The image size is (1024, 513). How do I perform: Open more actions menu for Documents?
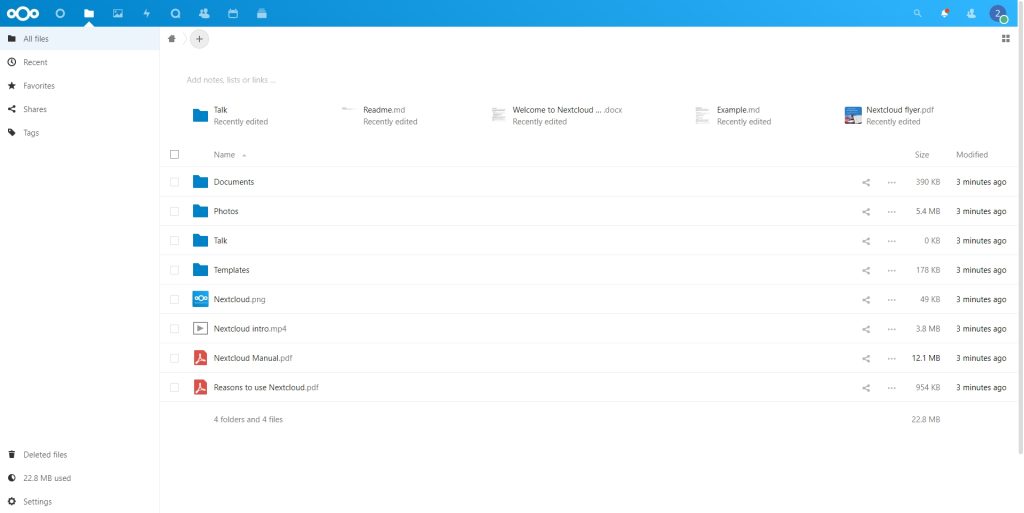[891, 182]
